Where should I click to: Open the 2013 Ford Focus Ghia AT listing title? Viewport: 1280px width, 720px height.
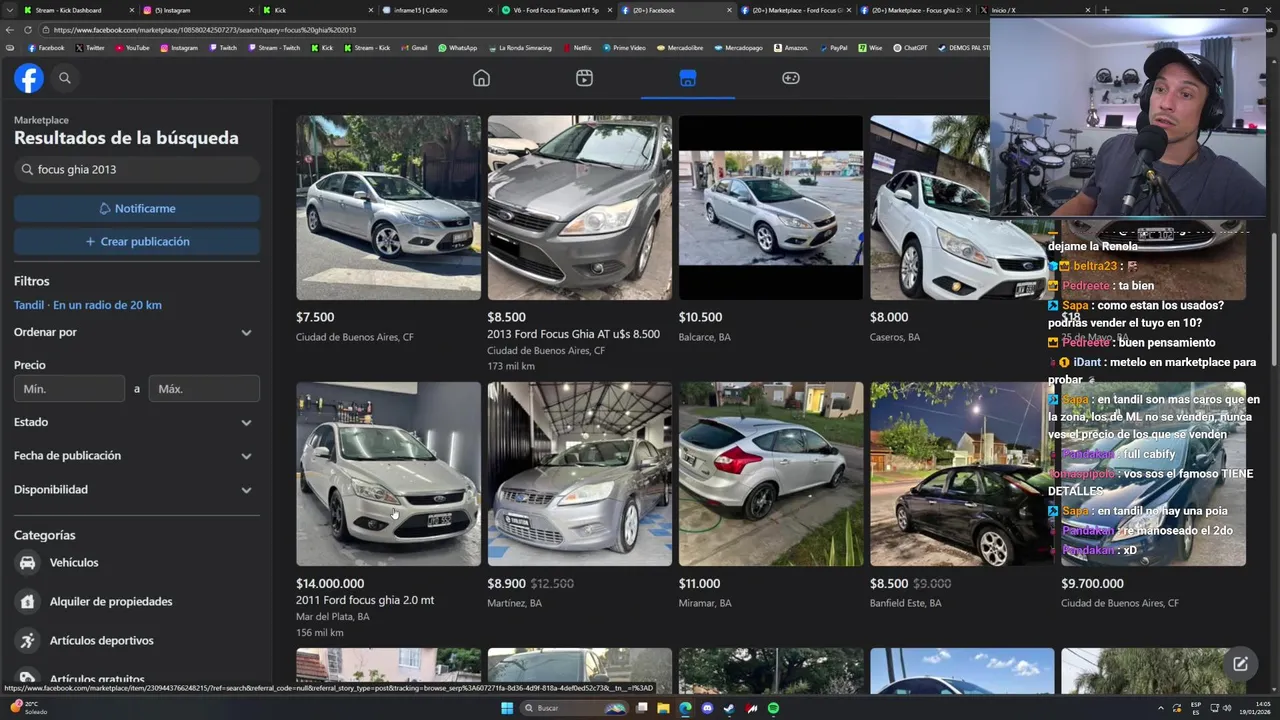573,334
